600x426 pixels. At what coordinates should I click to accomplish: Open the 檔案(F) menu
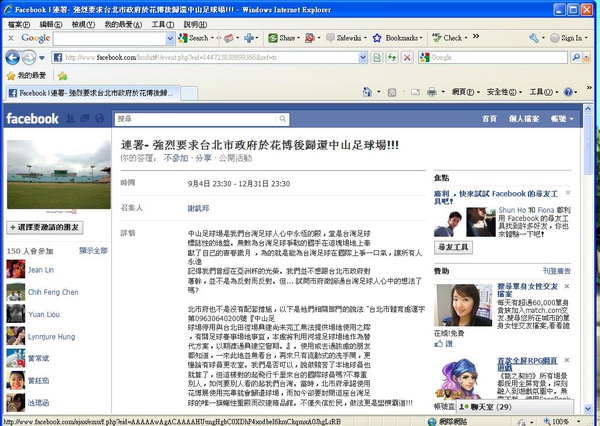coord(19,24)
